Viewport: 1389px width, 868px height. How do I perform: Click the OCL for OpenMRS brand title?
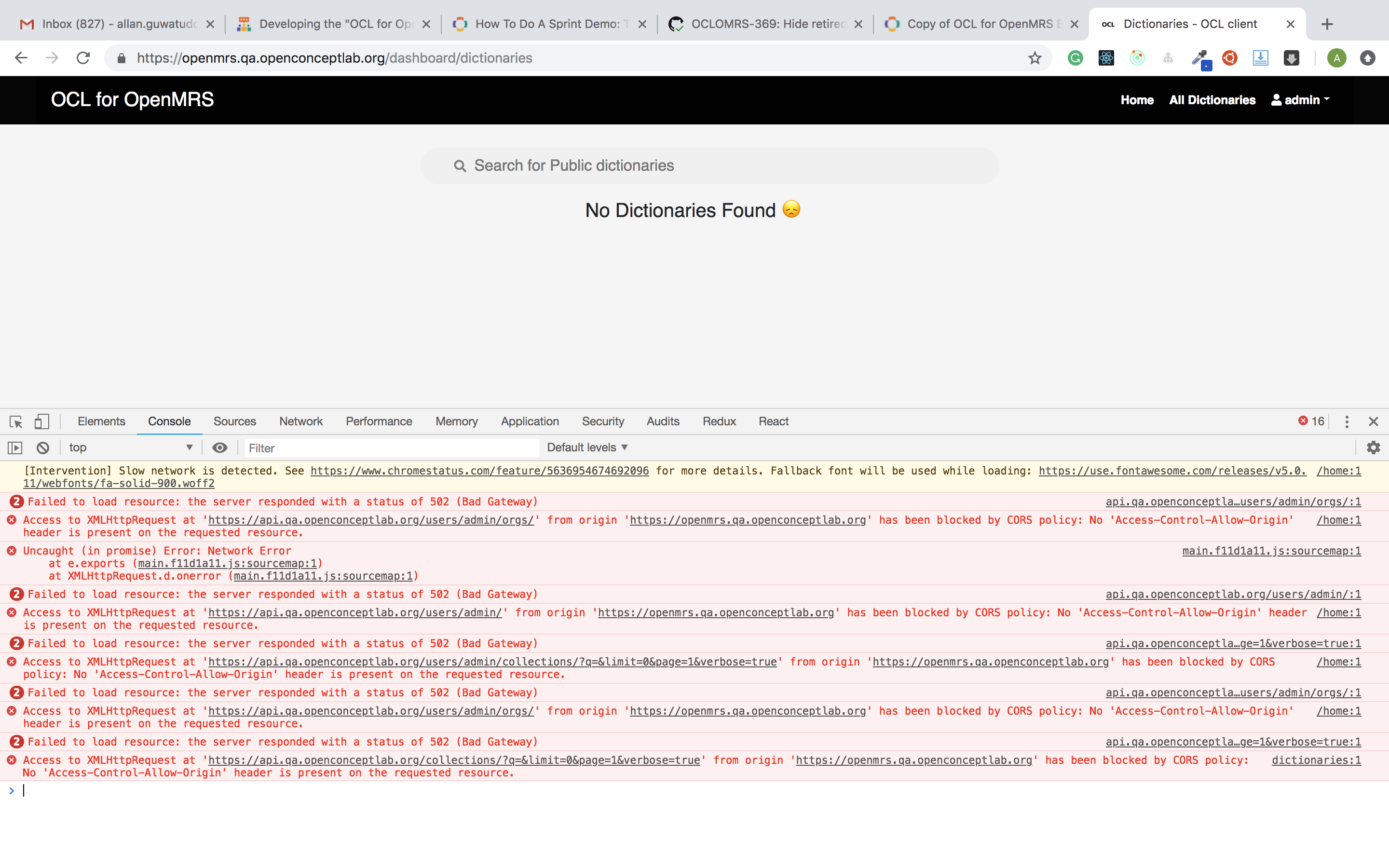(132, 100)
